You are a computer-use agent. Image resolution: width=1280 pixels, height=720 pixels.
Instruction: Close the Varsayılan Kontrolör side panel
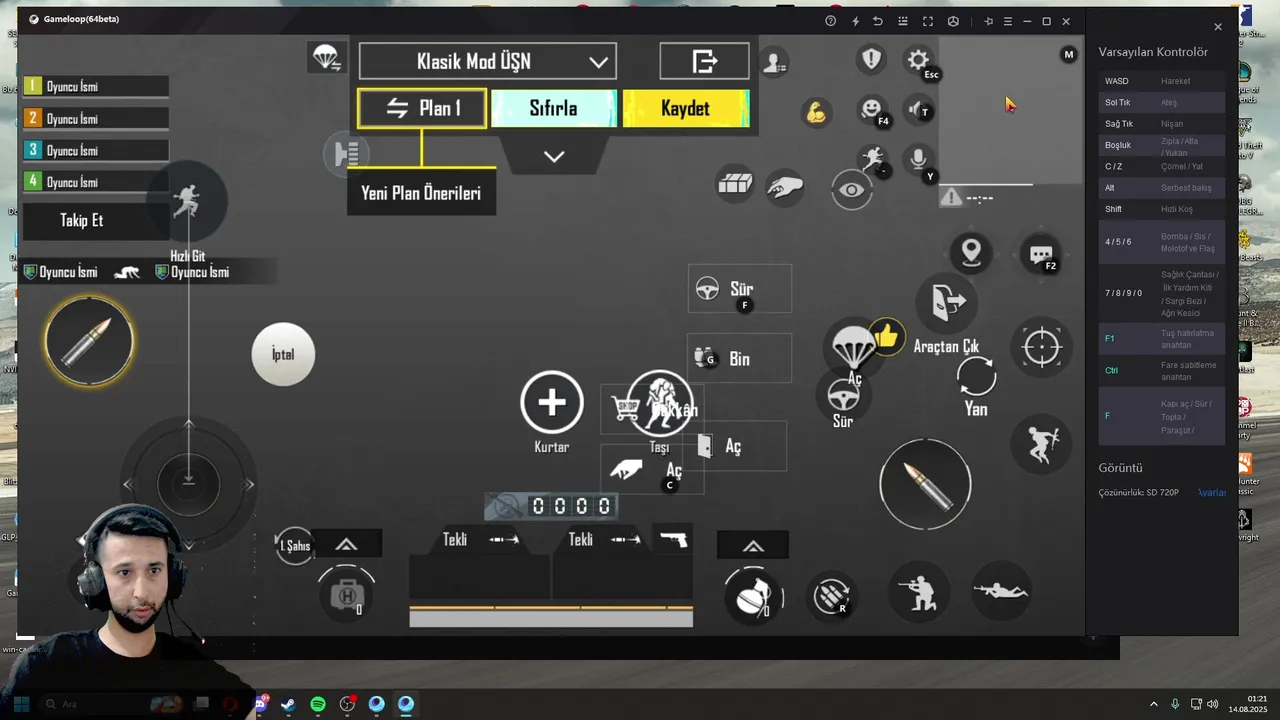(1218, 27)
